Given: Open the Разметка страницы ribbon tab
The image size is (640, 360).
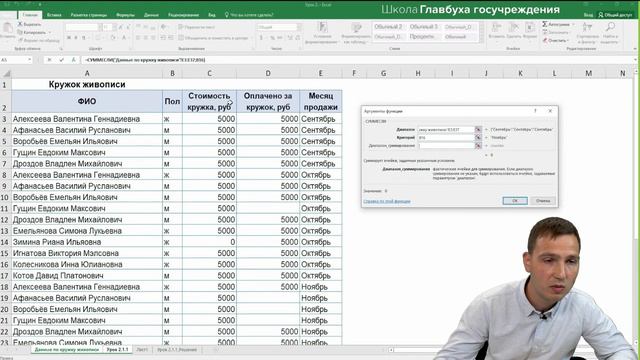Looking at the screenshot, I should point(89,15).
